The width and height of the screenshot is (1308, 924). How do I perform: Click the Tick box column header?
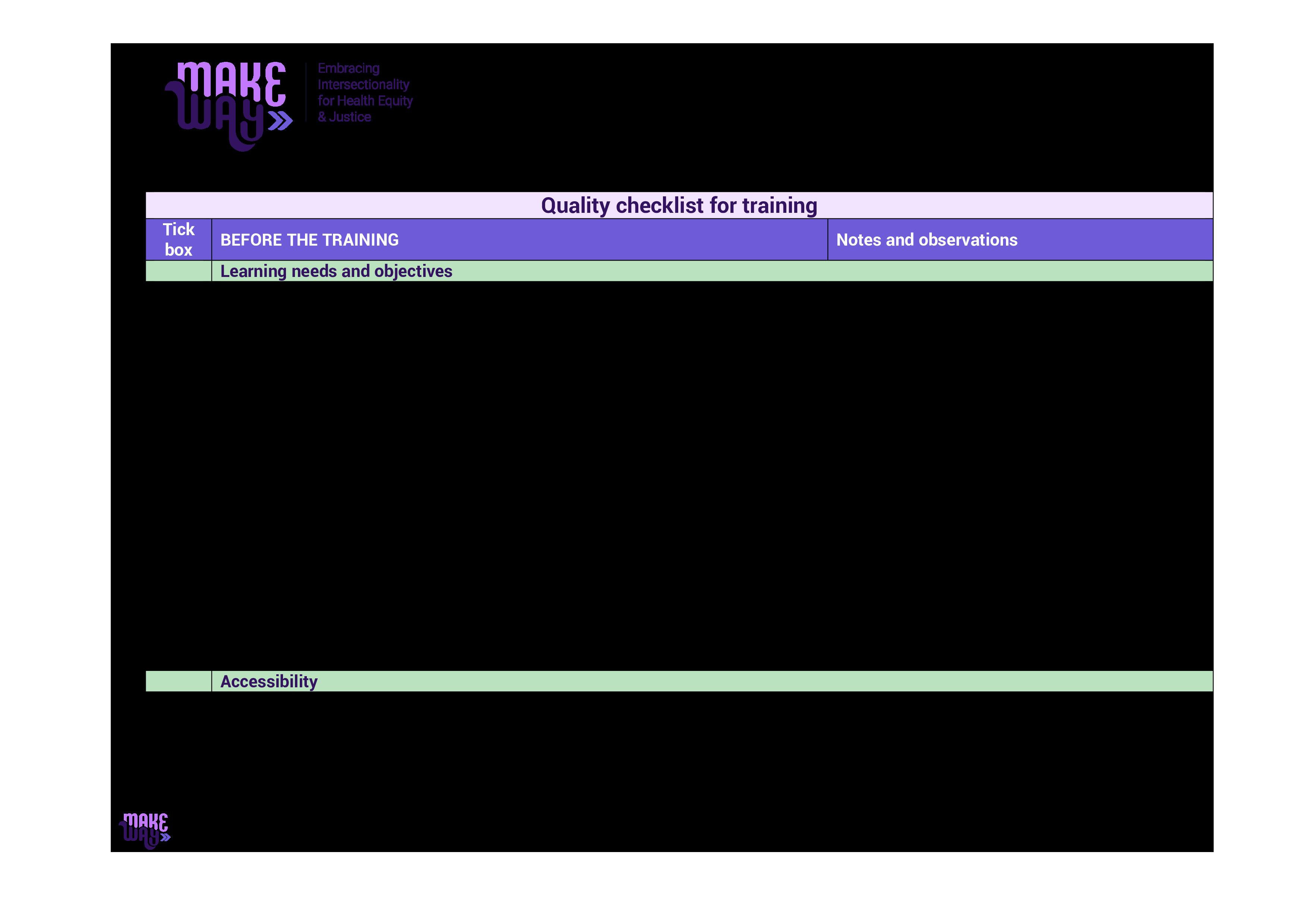178,240
